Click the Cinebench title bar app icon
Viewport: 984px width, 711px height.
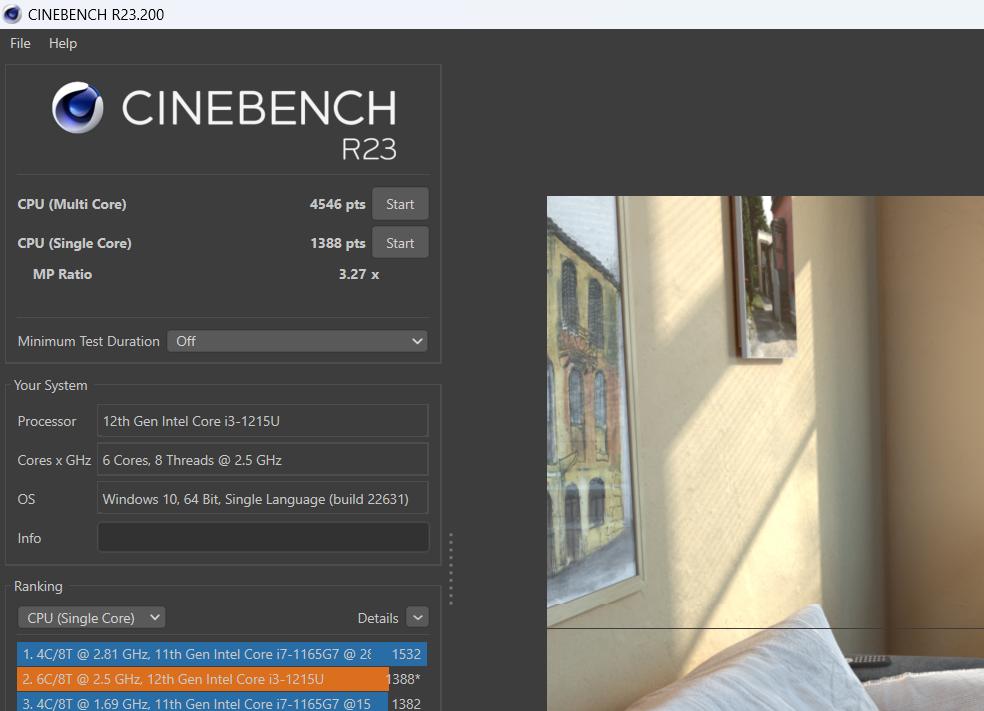tap(12, 14)
